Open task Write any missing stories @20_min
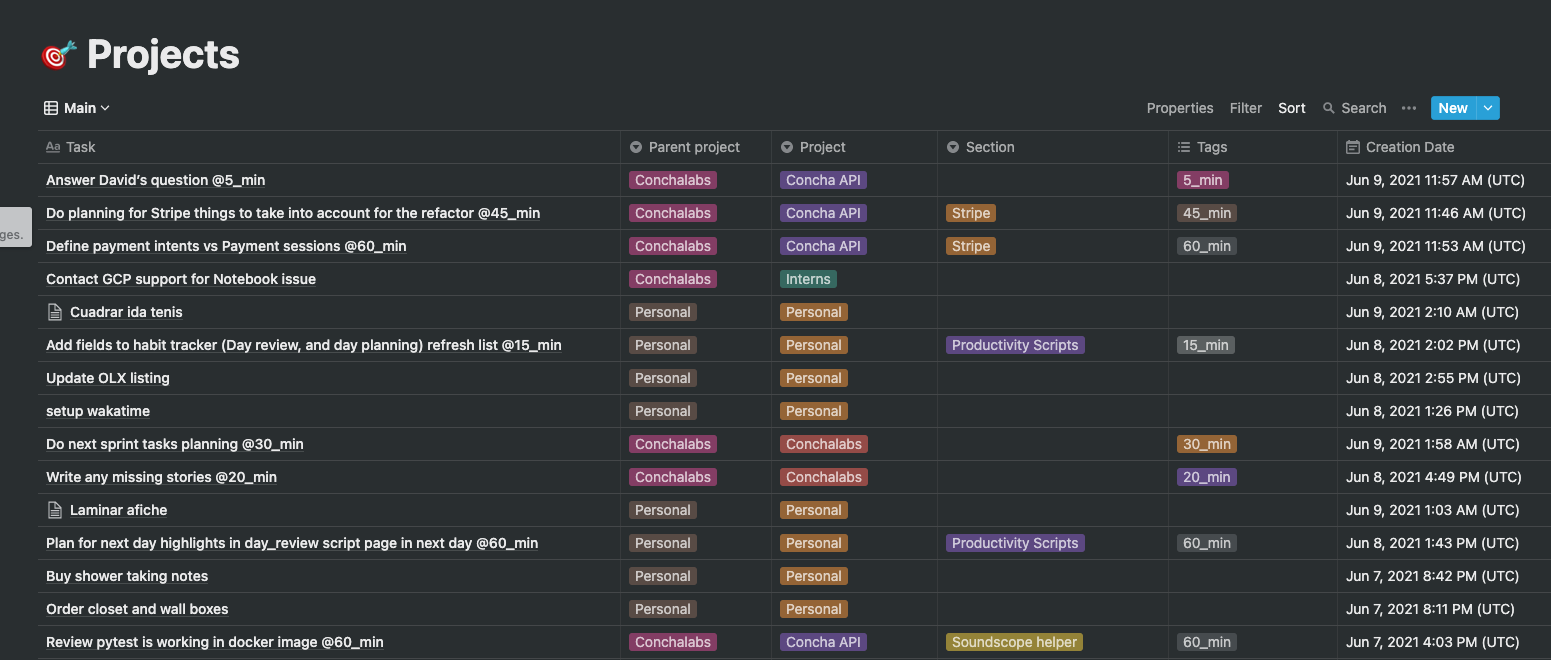Screen dimensions: 1551x660 pyautogui.click(x=161, y=477)
